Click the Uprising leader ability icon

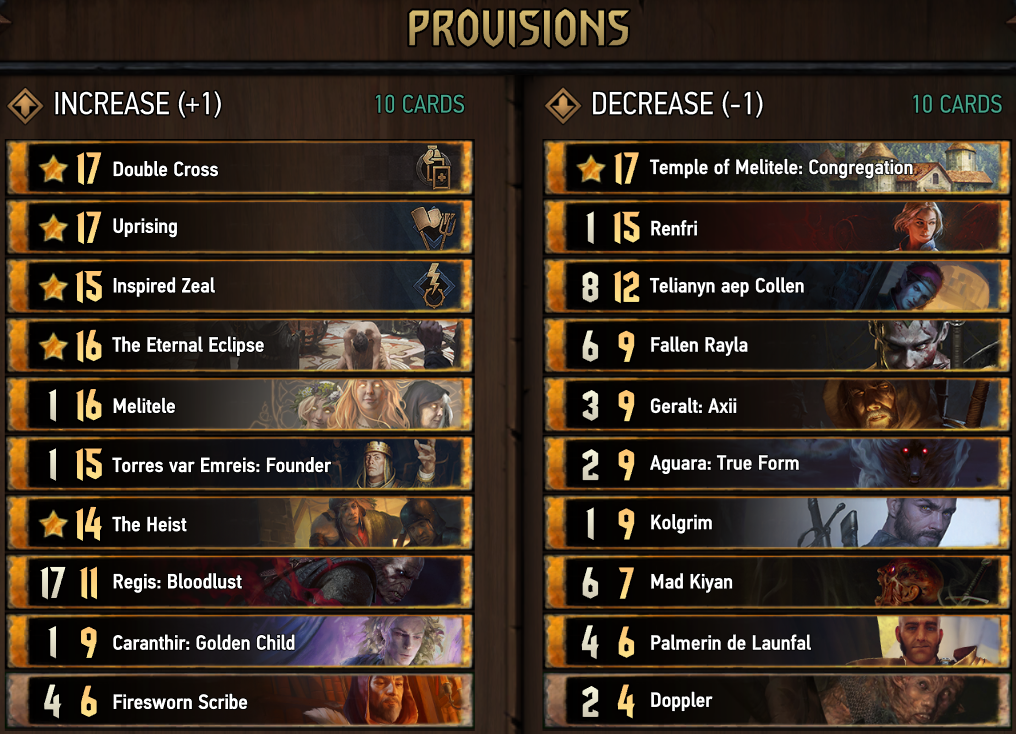(x=433, y=227)
